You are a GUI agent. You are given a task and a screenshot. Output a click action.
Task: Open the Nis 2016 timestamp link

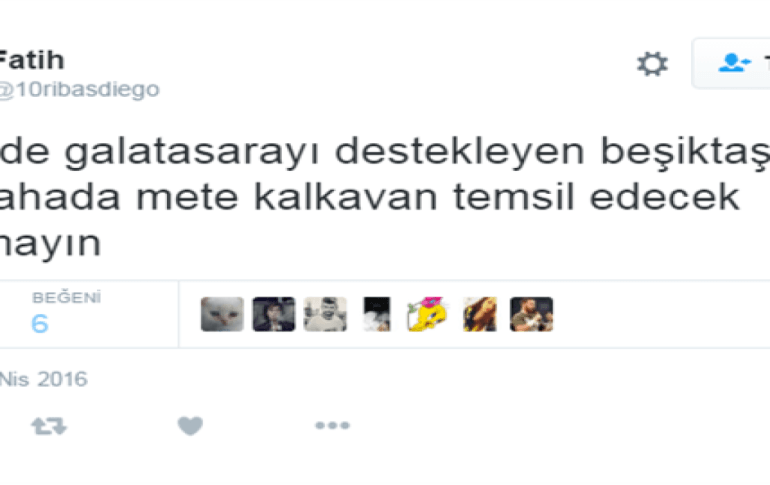pyautogui.click(x=44, y=379)
